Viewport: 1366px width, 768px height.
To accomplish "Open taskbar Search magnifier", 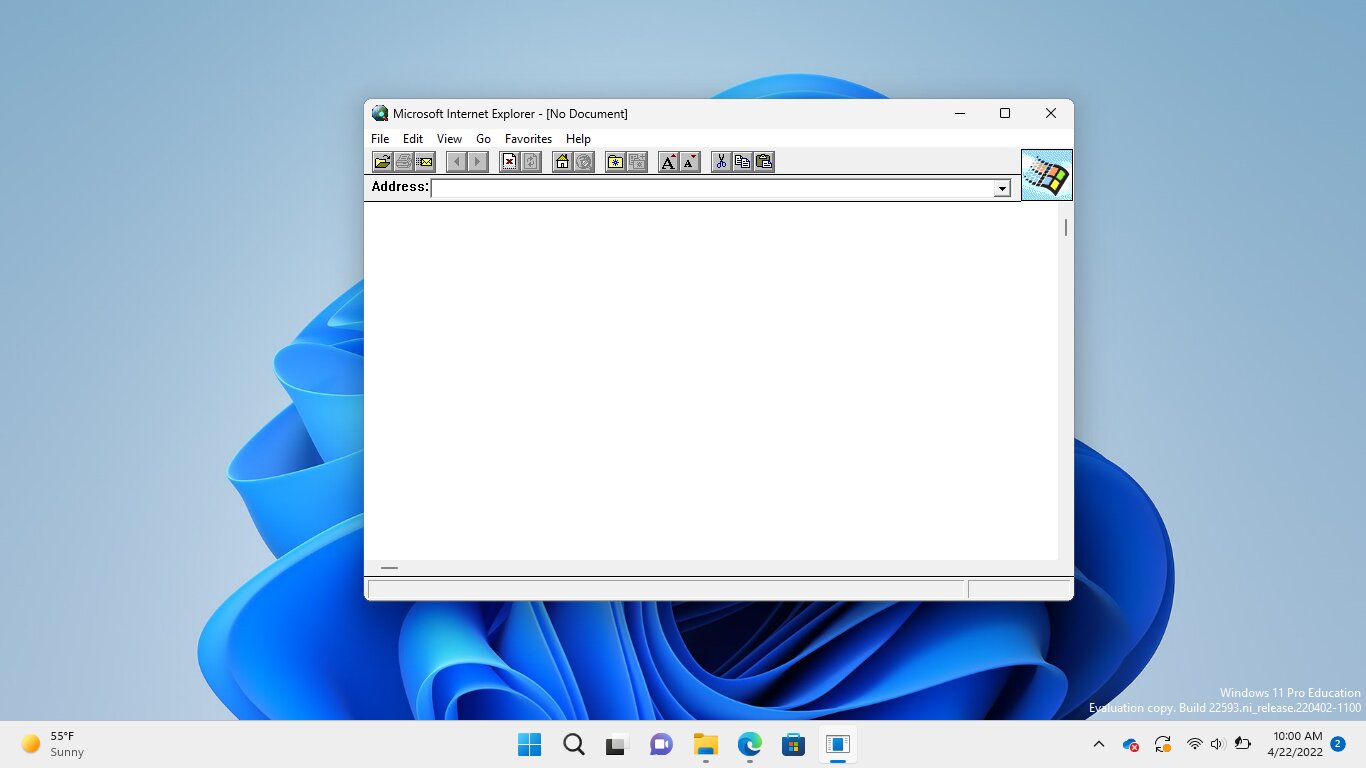I will point(573,744).
